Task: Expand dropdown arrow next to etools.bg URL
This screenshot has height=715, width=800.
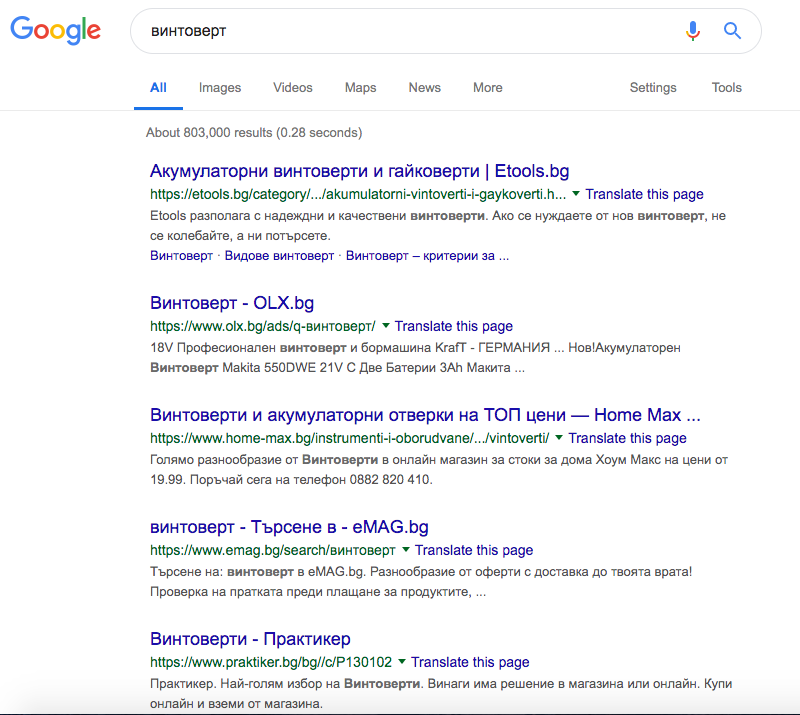Action: click(576, 194)
